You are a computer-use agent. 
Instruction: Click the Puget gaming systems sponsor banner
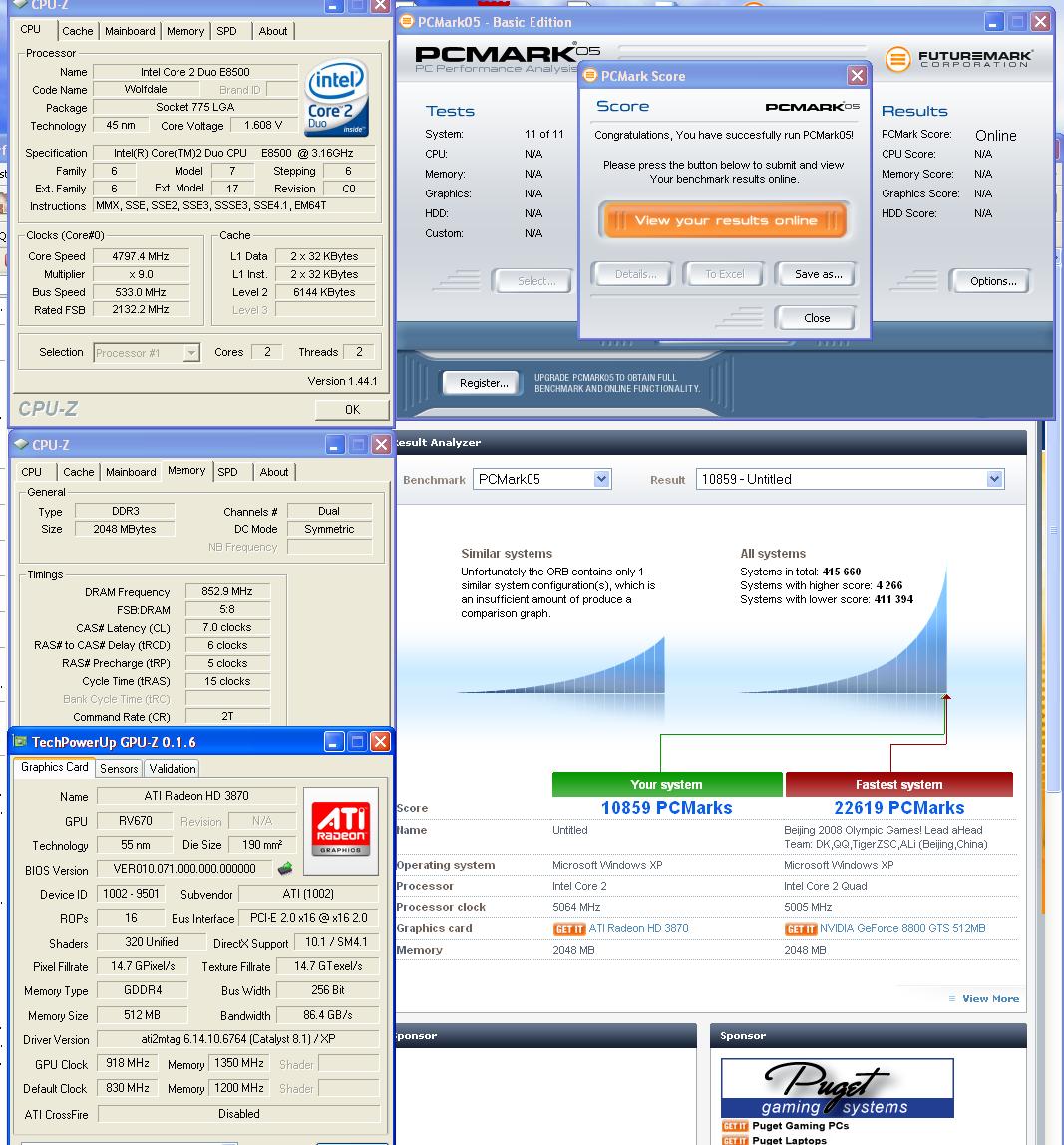[x=837, y=1088]
